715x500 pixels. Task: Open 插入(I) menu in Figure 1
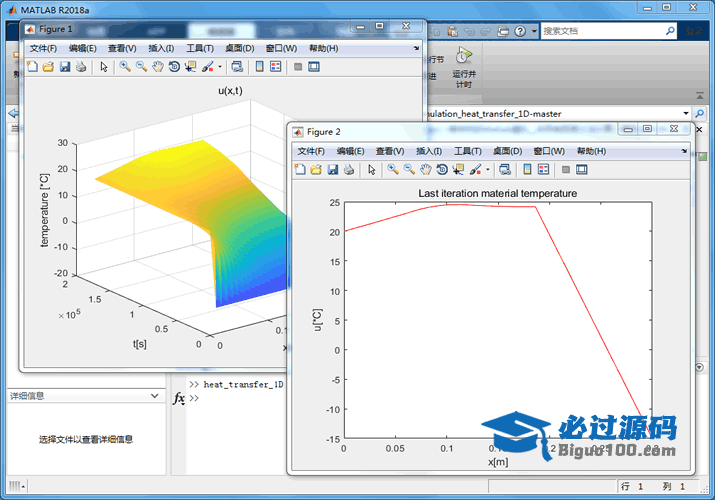point(161,48)
